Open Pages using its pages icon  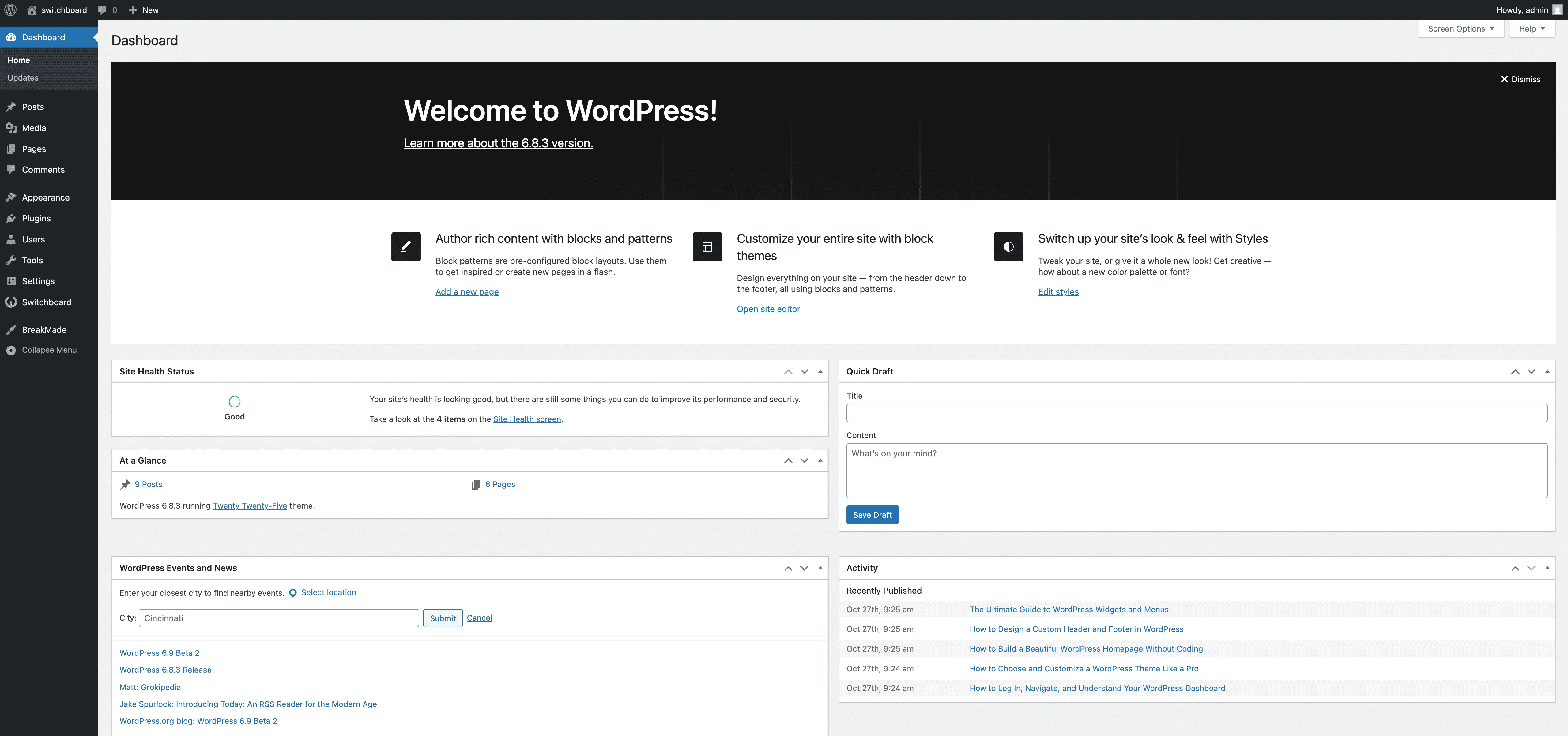pyautogui.click(x=12, y=148)
